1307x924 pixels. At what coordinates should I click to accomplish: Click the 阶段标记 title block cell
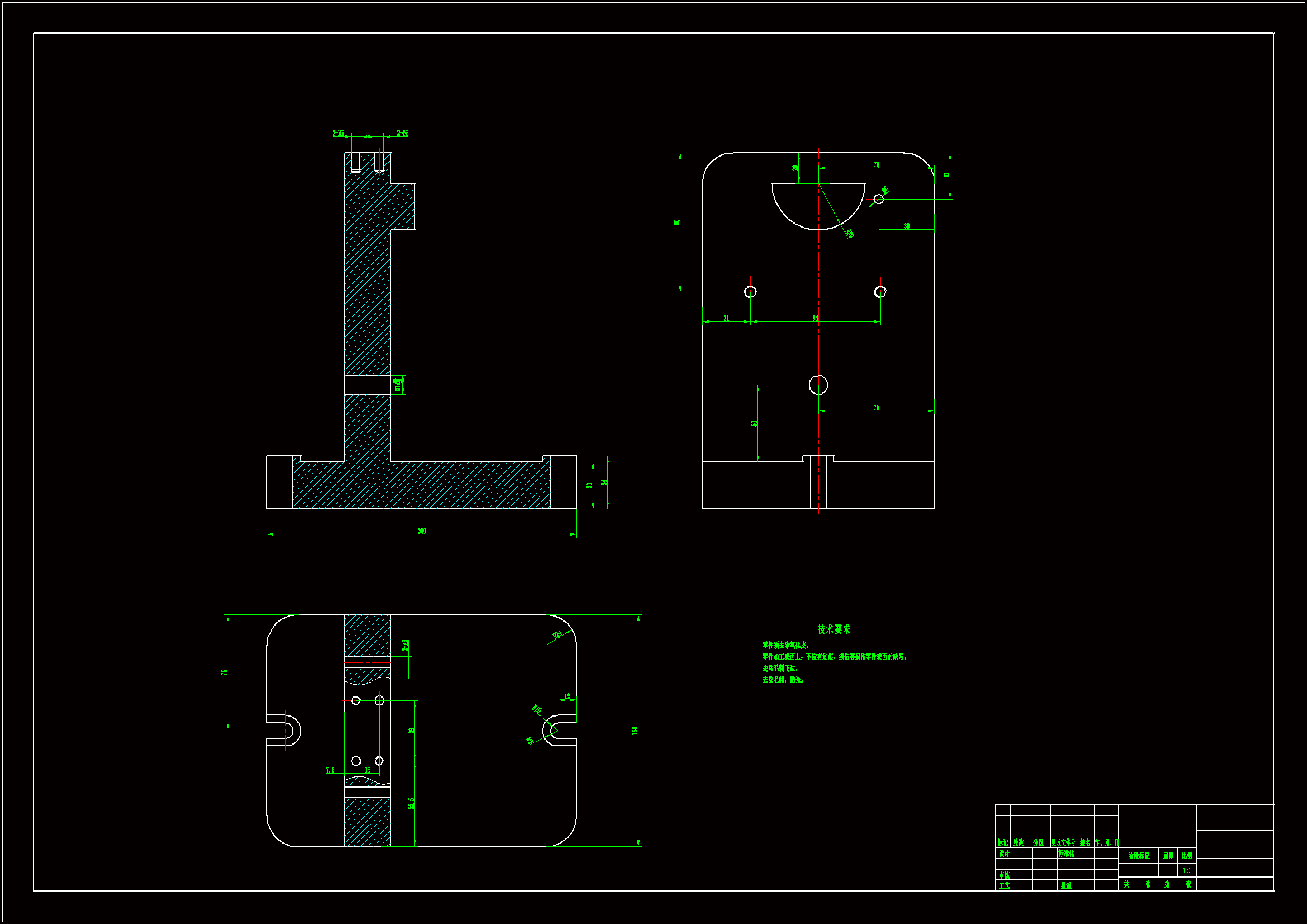coord(1139,856)
